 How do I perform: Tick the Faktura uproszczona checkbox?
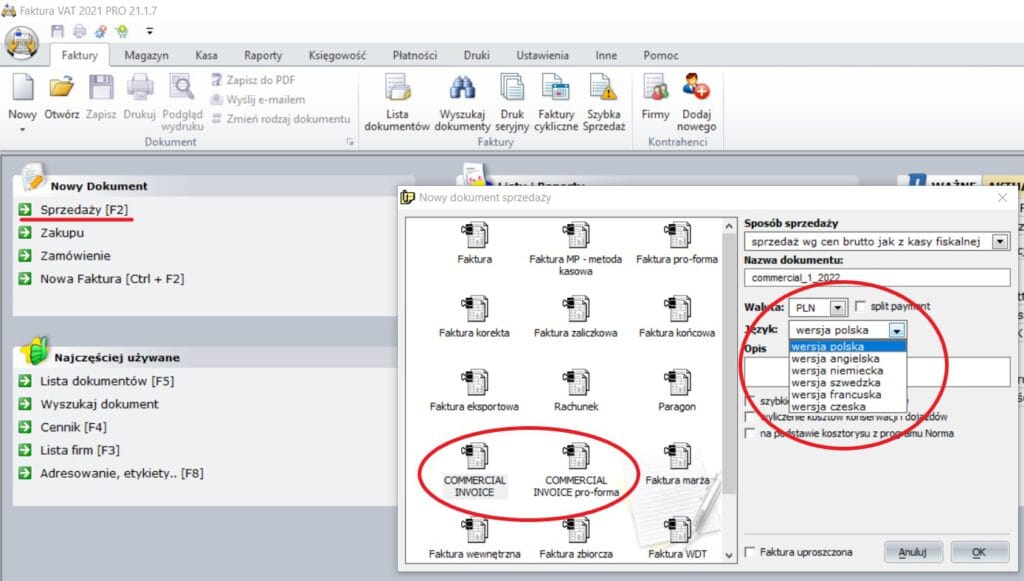point(751,552)
